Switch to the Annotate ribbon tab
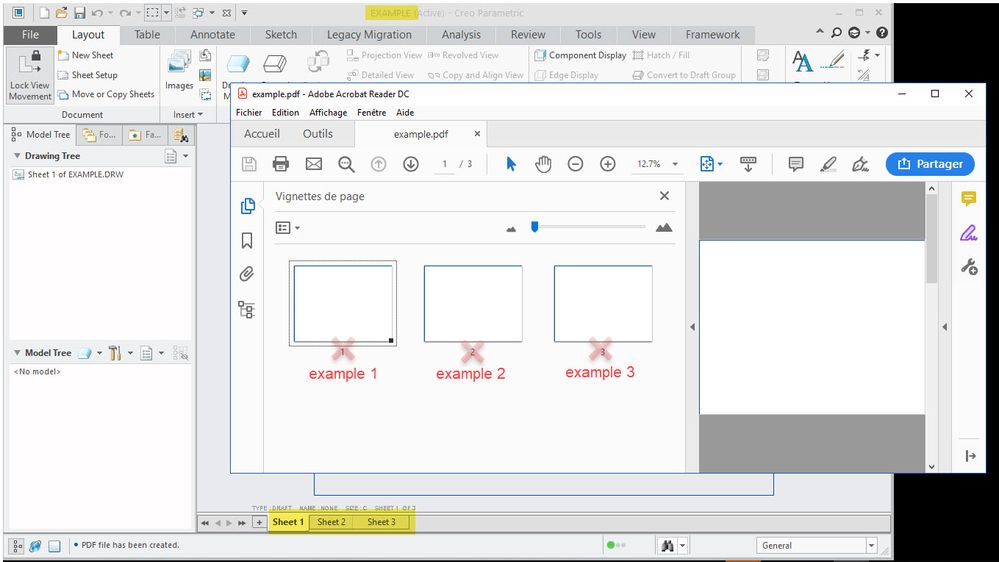This screenshot has height=562, width=999. tap(212, 34)
